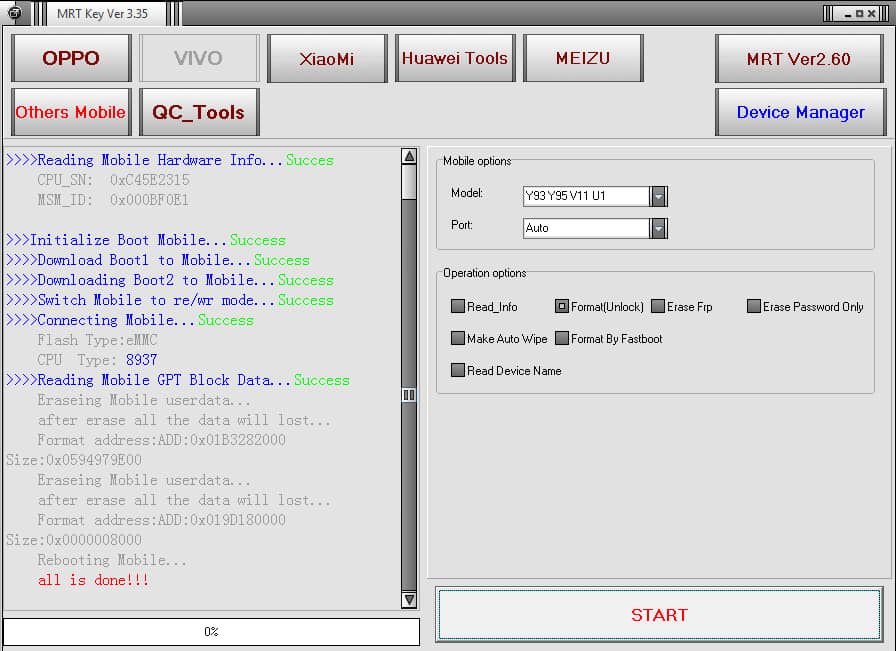
Task: Expand the Port dropdown arrow
Action: (658, 228)
